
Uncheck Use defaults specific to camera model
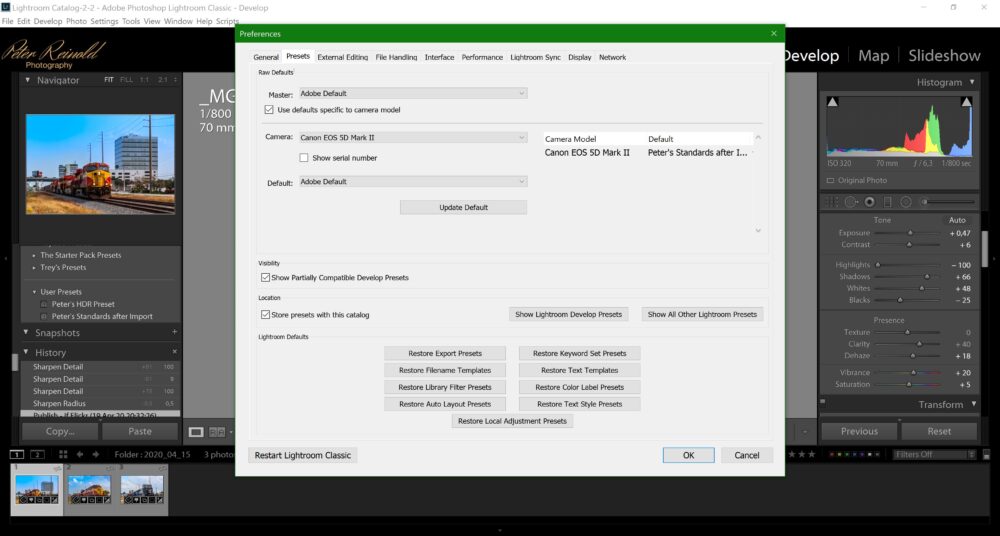(269, 109)
